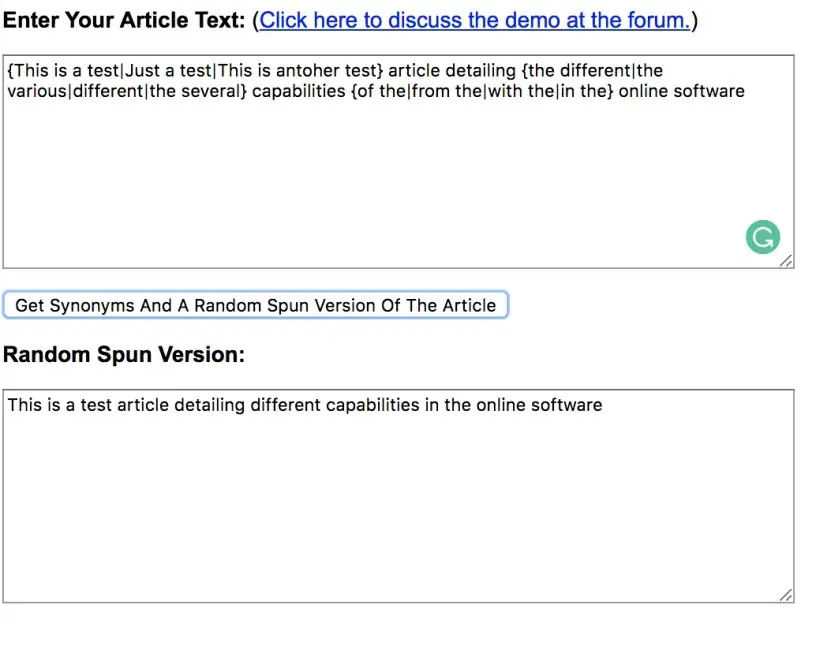This screenshot has height=646, width=831.
Task: Click the article textarea resize handle
Action: (x=786, y=261)
